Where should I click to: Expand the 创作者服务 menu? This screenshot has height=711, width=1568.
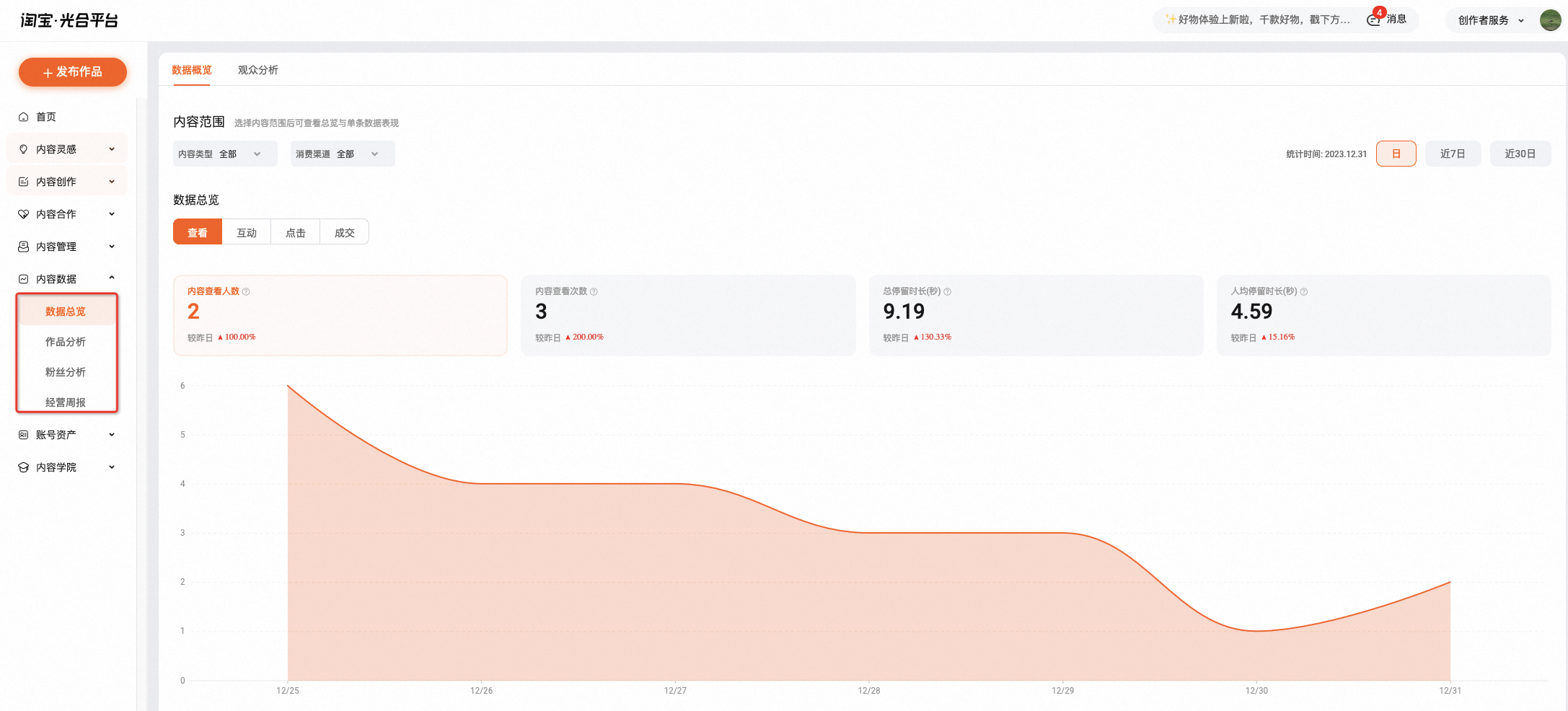(x=1490, y=20)
